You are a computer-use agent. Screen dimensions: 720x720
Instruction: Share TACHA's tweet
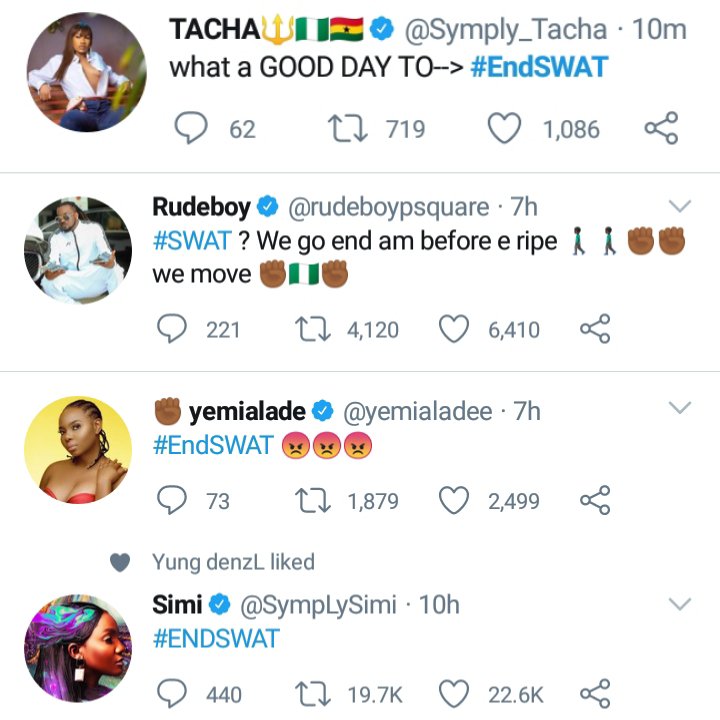pyautogui.click(x=661, y=129)
